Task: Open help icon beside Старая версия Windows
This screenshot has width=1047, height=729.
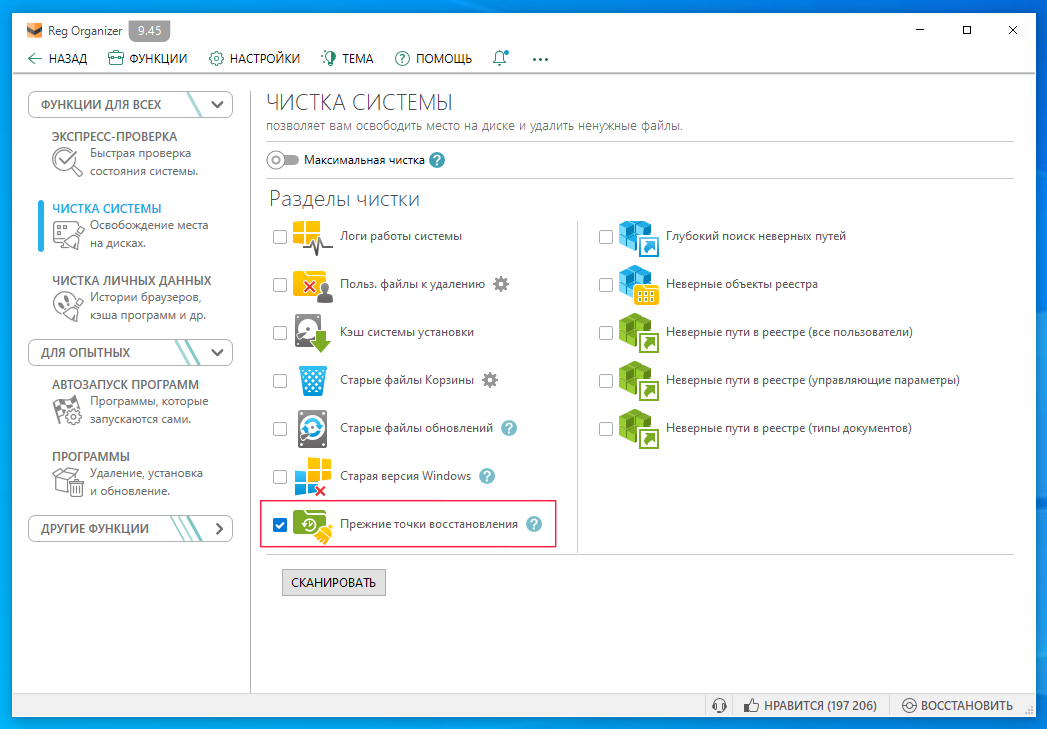Action: (x=487, y=476)
